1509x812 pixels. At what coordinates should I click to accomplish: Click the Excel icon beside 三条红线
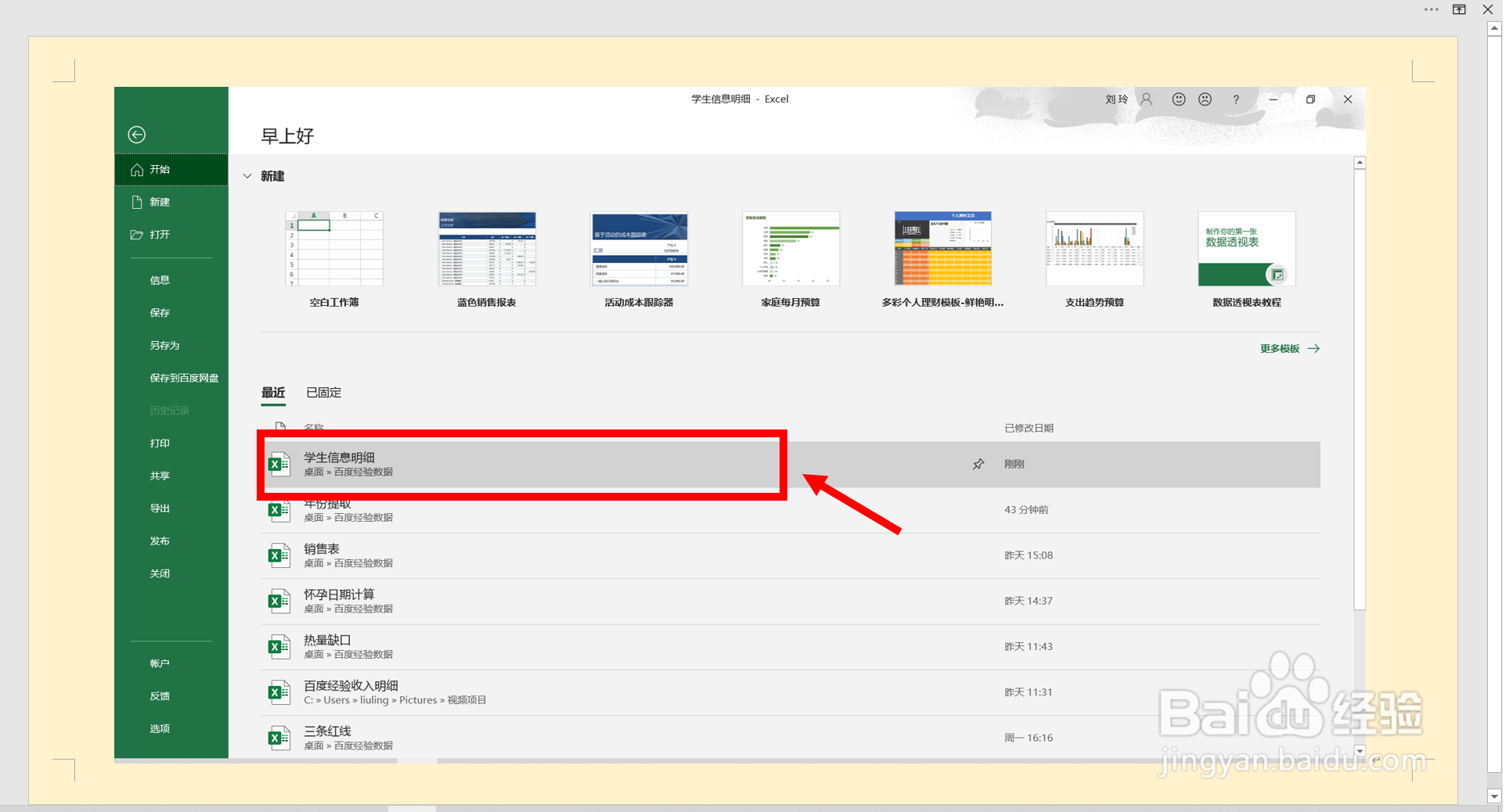click(x=279, y=738)
